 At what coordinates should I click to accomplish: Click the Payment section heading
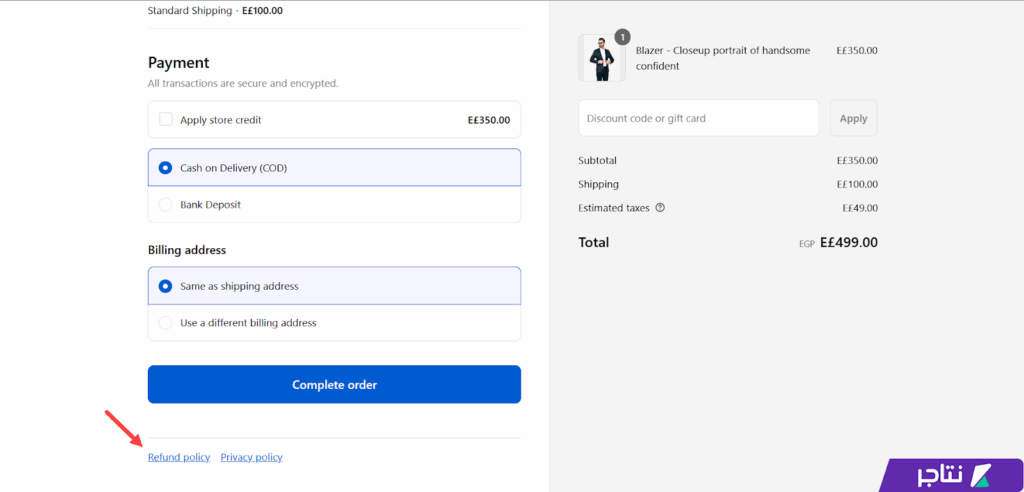point(179,62)
